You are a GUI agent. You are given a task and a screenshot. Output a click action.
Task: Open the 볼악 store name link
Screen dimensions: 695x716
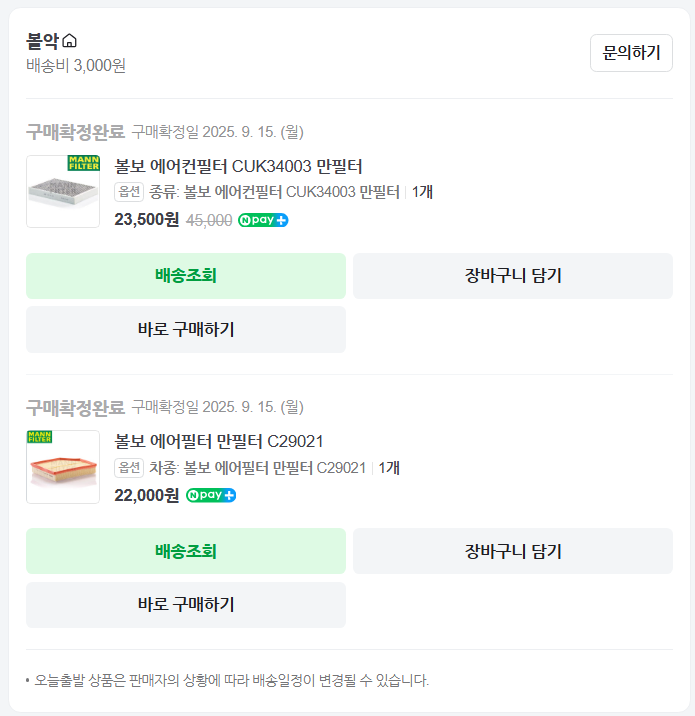click(43, 41)
